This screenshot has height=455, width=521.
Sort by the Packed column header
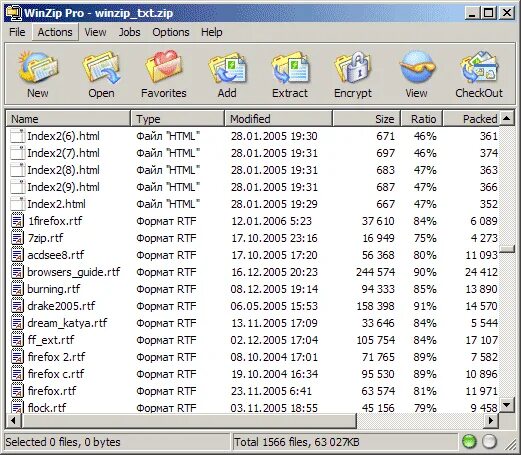pos(471,119)
